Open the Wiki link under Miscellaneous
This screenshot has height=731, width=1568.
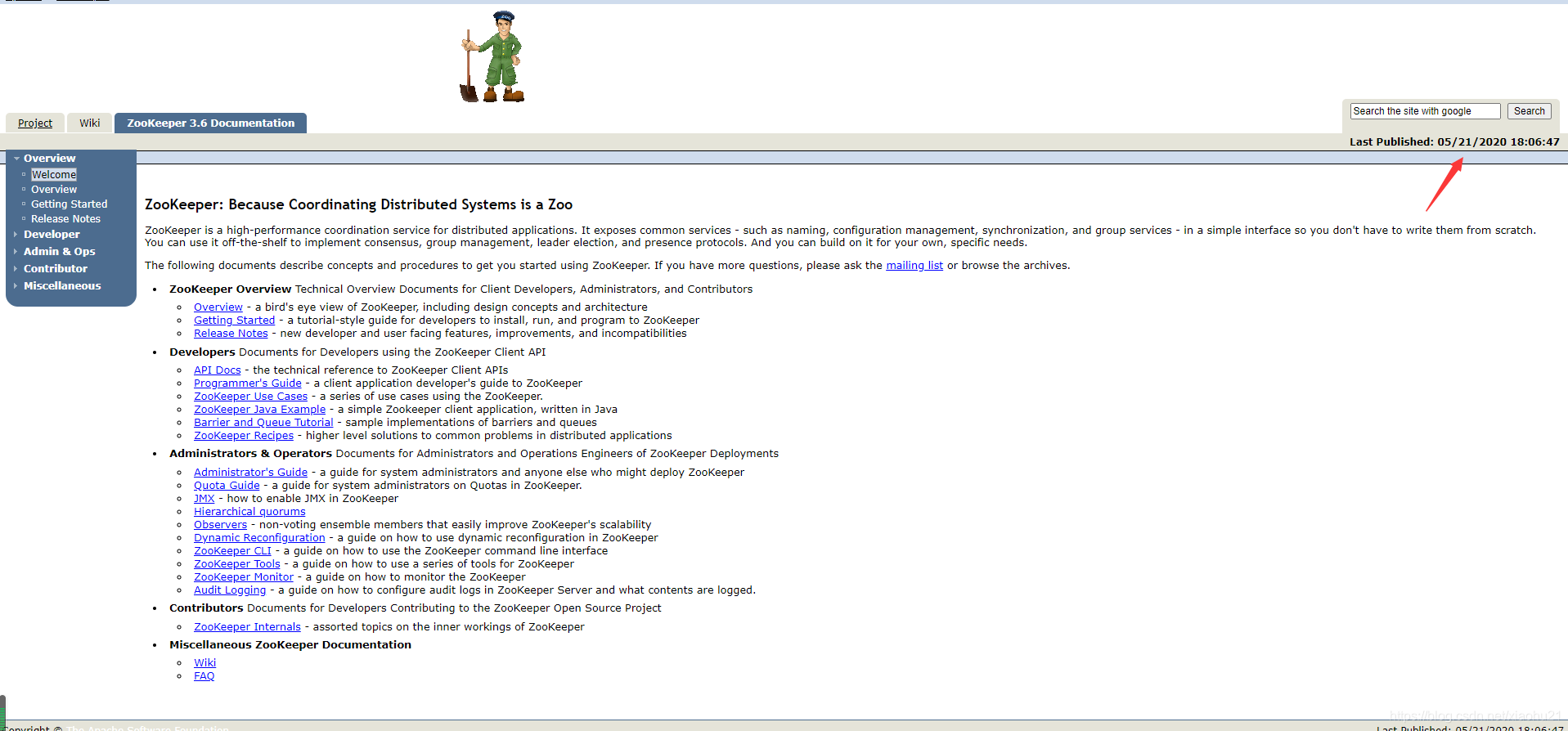204,663
